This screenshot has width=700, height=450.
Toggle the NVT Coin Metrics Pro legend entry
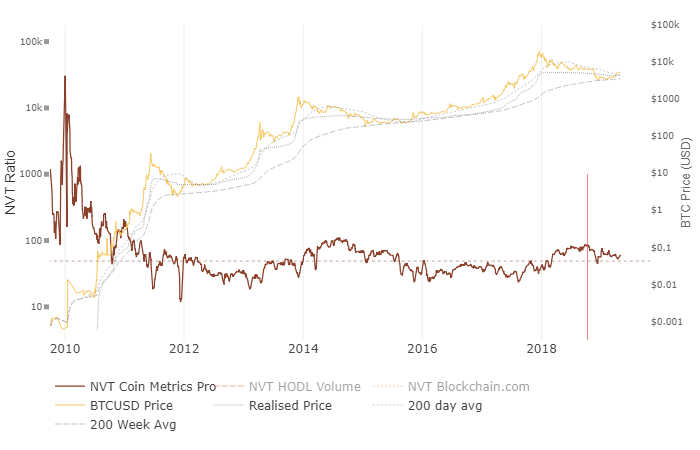152,386
